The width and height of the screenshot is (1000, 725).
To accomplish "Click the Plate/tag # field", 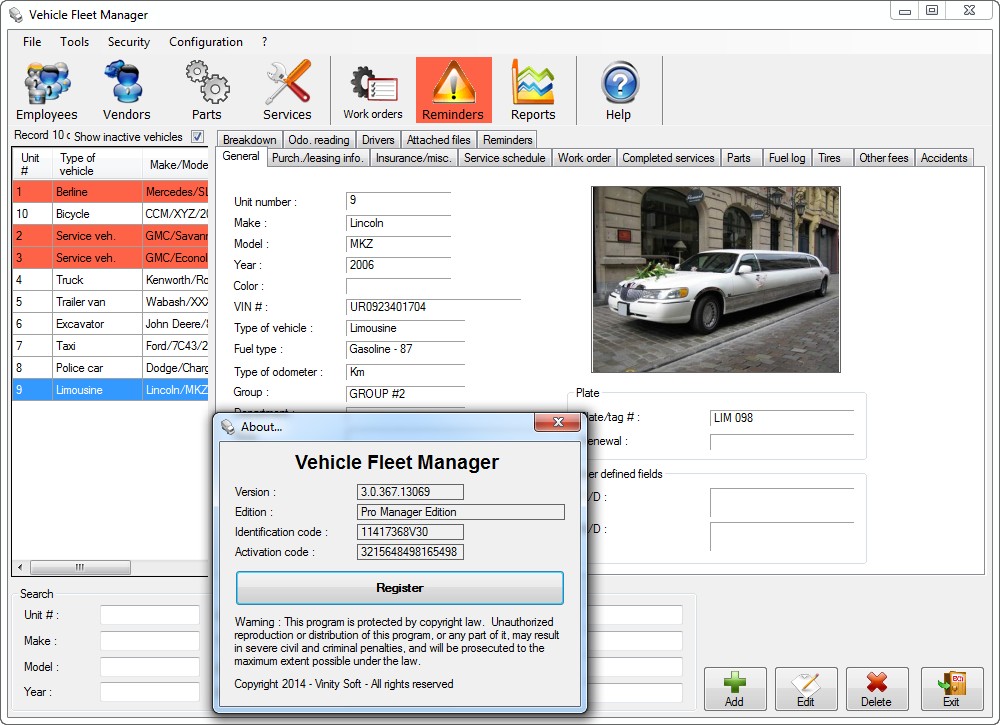I will tap(782, 418).
